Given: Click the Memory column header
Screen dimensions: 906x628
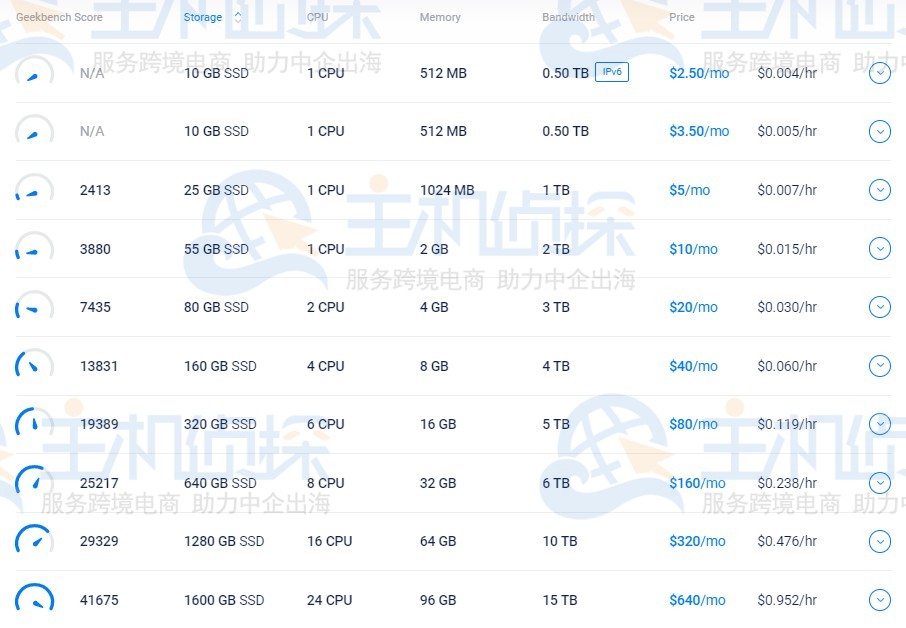Looking at the screenshot, I should point(440,17).
